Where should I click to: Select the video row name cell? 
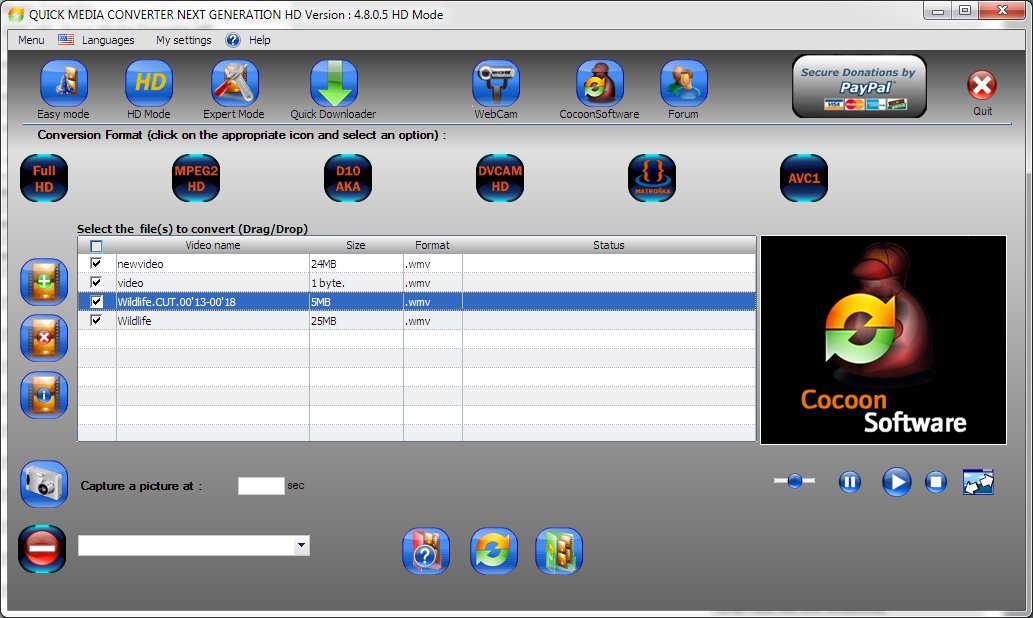pyautogui.click(x=213, y=283)
